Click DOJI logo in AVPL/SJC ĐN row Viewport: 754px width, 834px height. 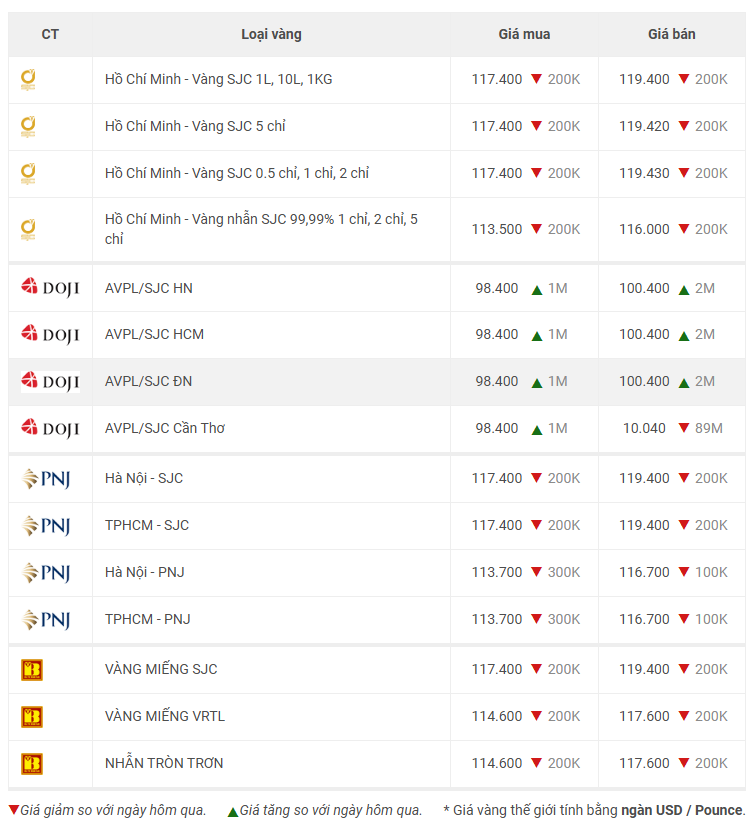pos(50,381)
